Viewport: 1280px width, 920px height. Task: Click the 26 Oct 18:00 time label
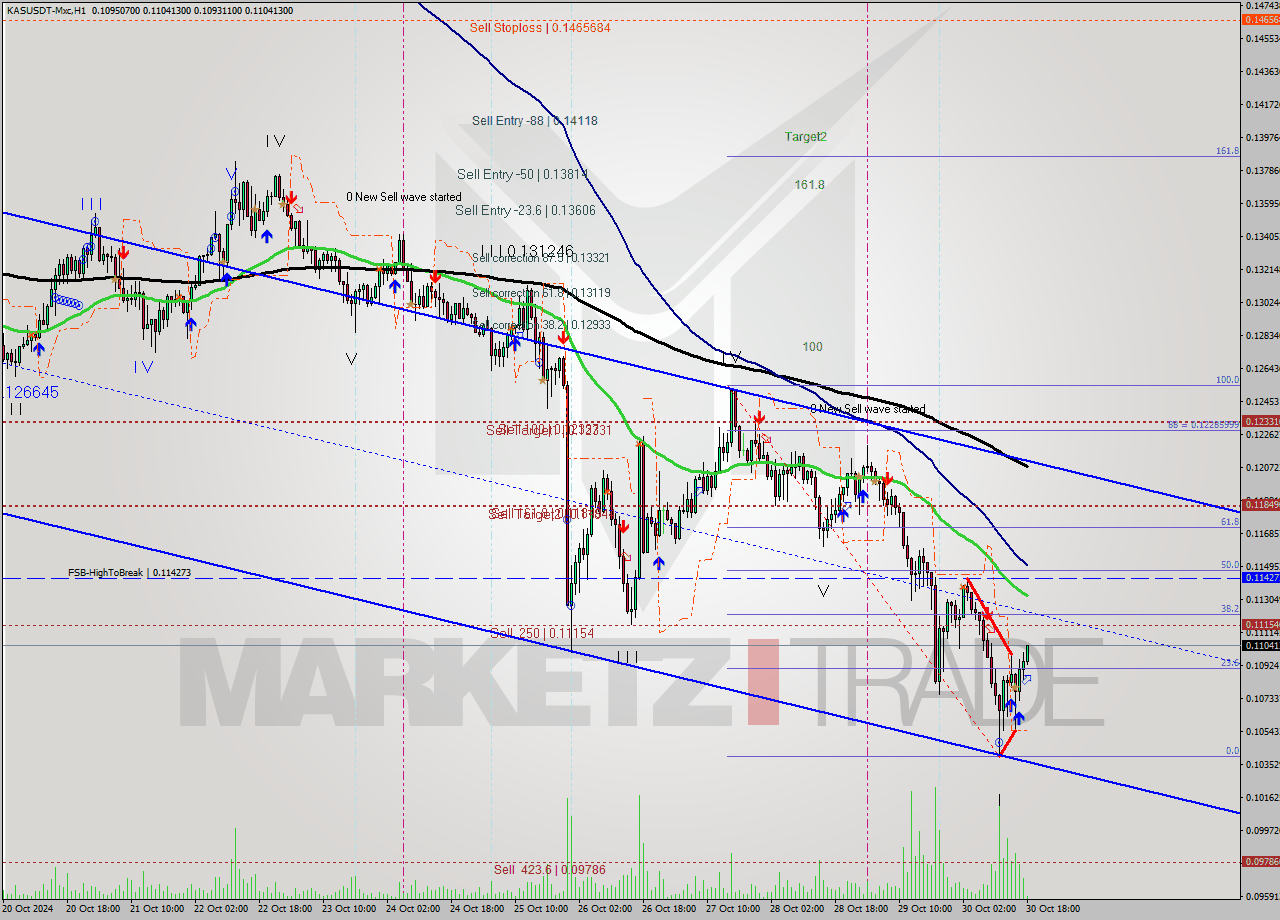[x=670, y=908]
